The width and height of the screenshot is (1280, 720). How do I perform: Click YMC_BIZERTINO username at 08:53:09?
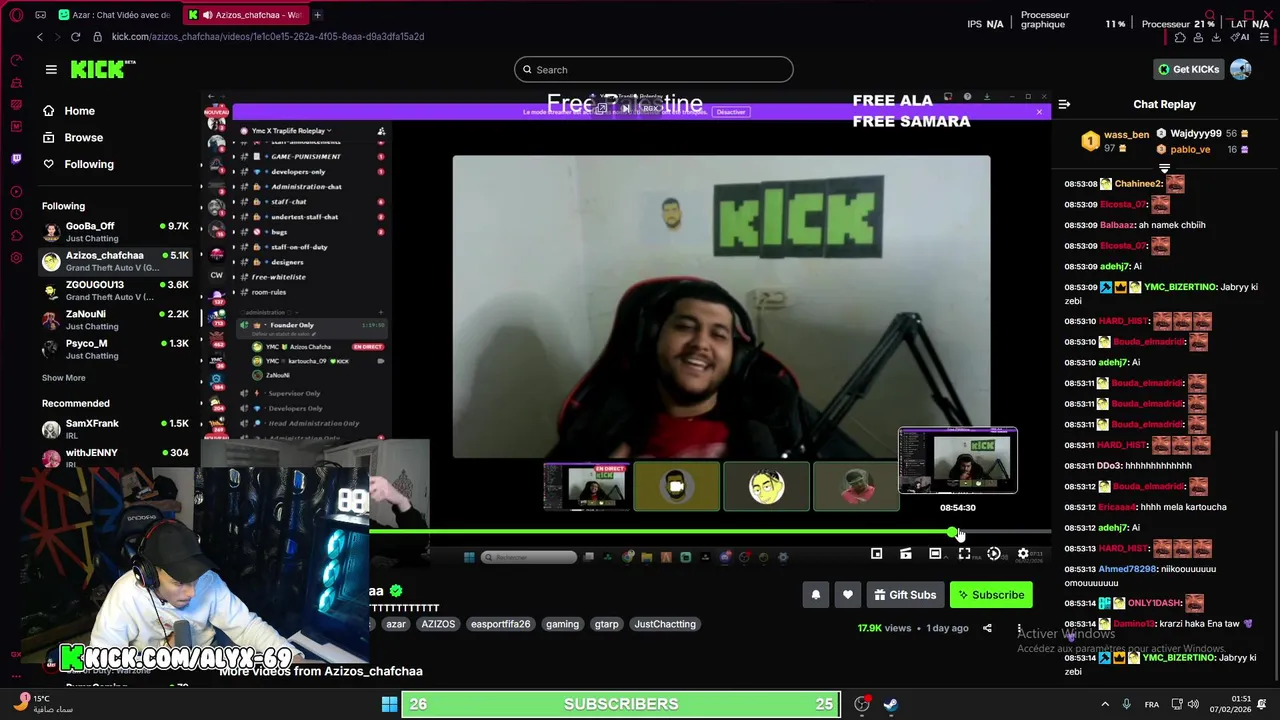click(x=1180, y=287)
